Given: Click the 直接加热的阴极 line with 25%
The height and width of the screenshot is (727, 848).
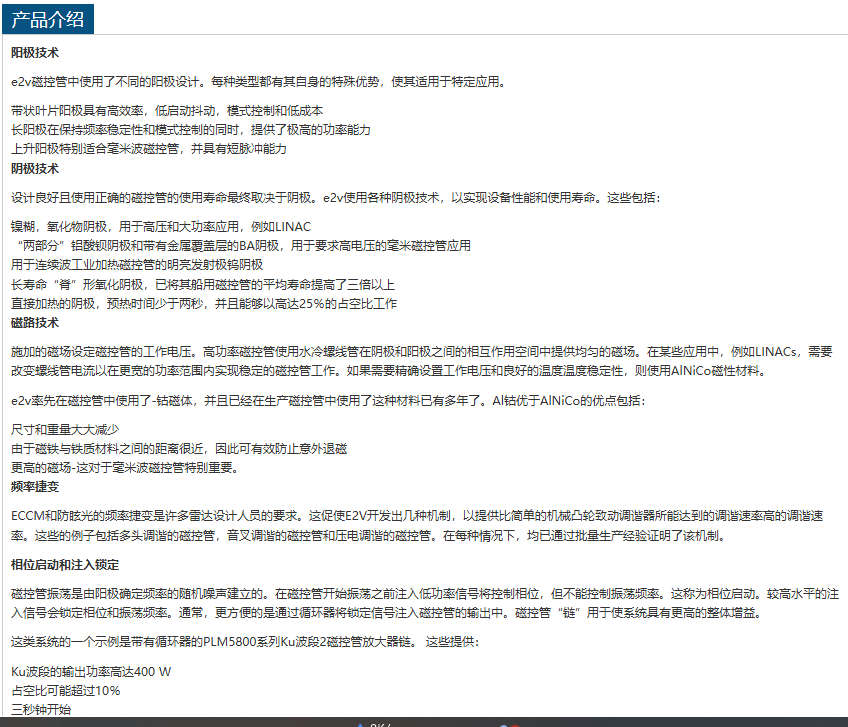Looking at the screenshot, I should point(204,303).
